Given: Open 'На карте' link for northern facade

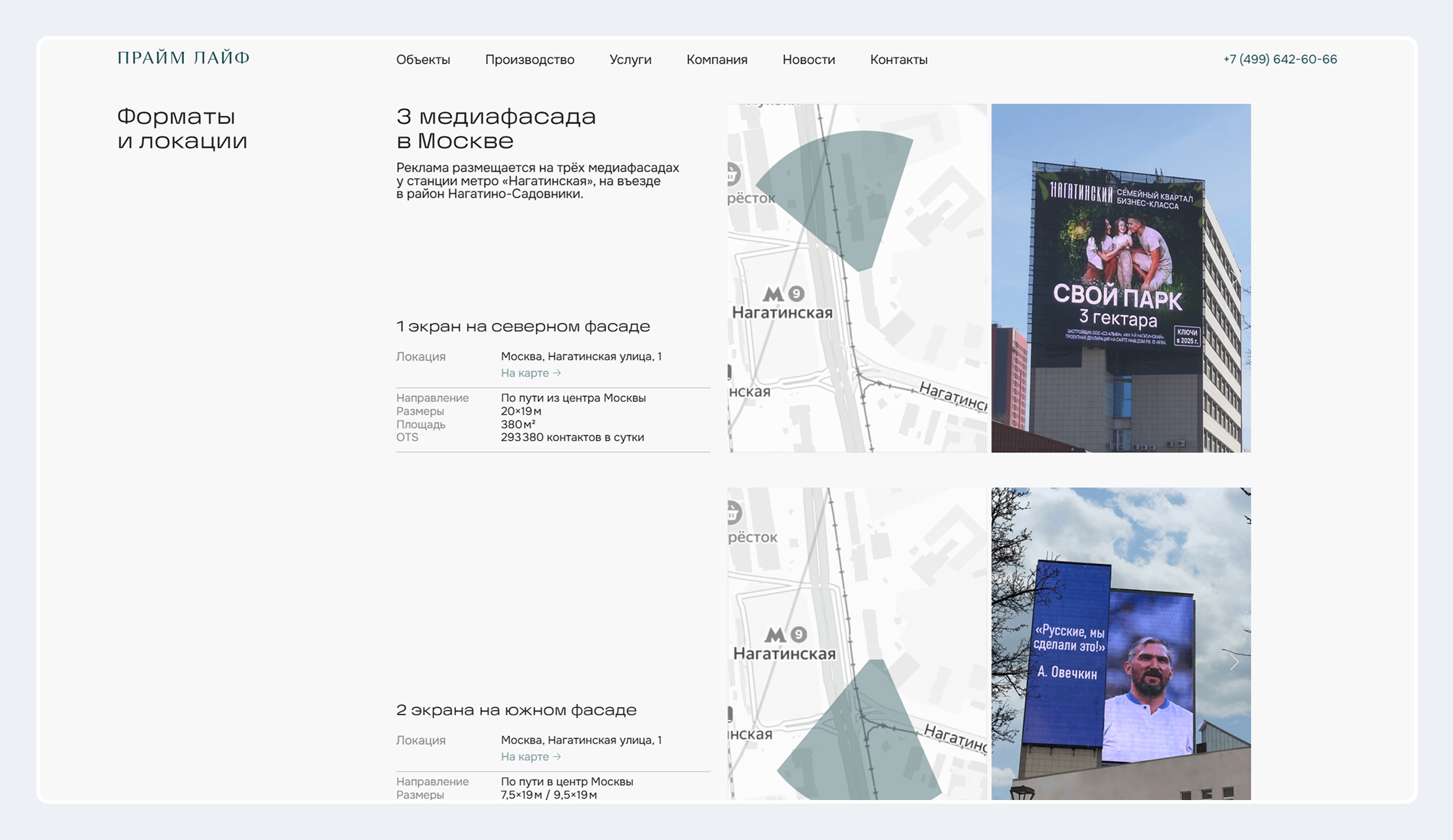Looking at the screenshot, I should pyautogui.click(x=530, y=373).
